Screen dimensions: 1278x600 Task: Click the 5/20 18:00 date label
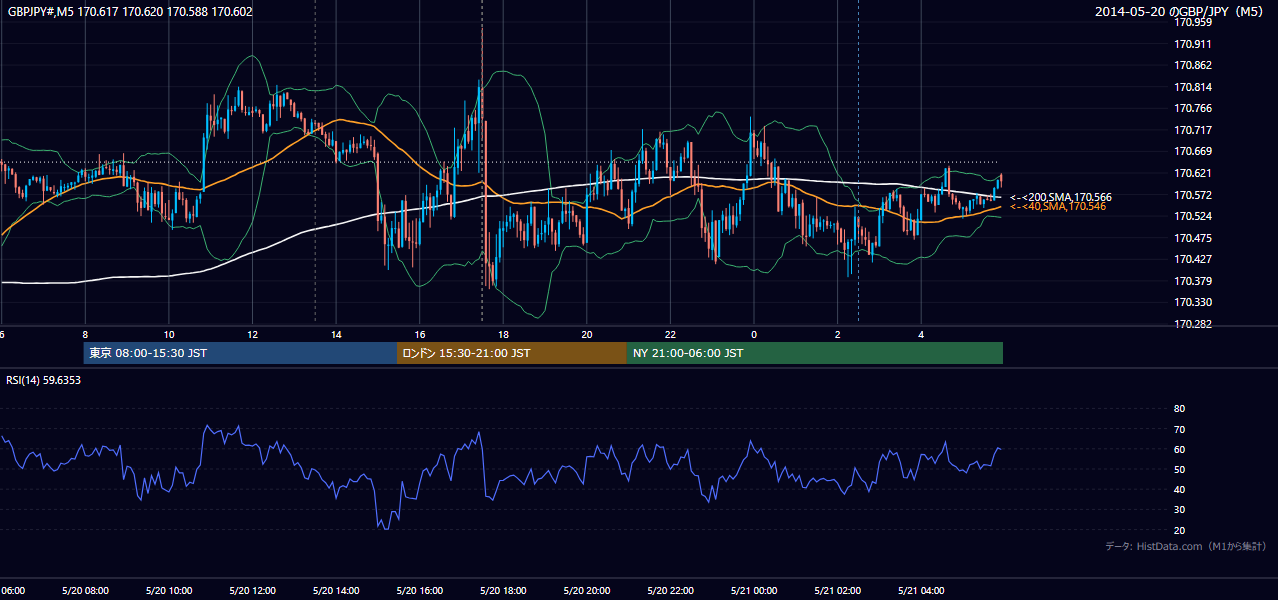[503, 591]
